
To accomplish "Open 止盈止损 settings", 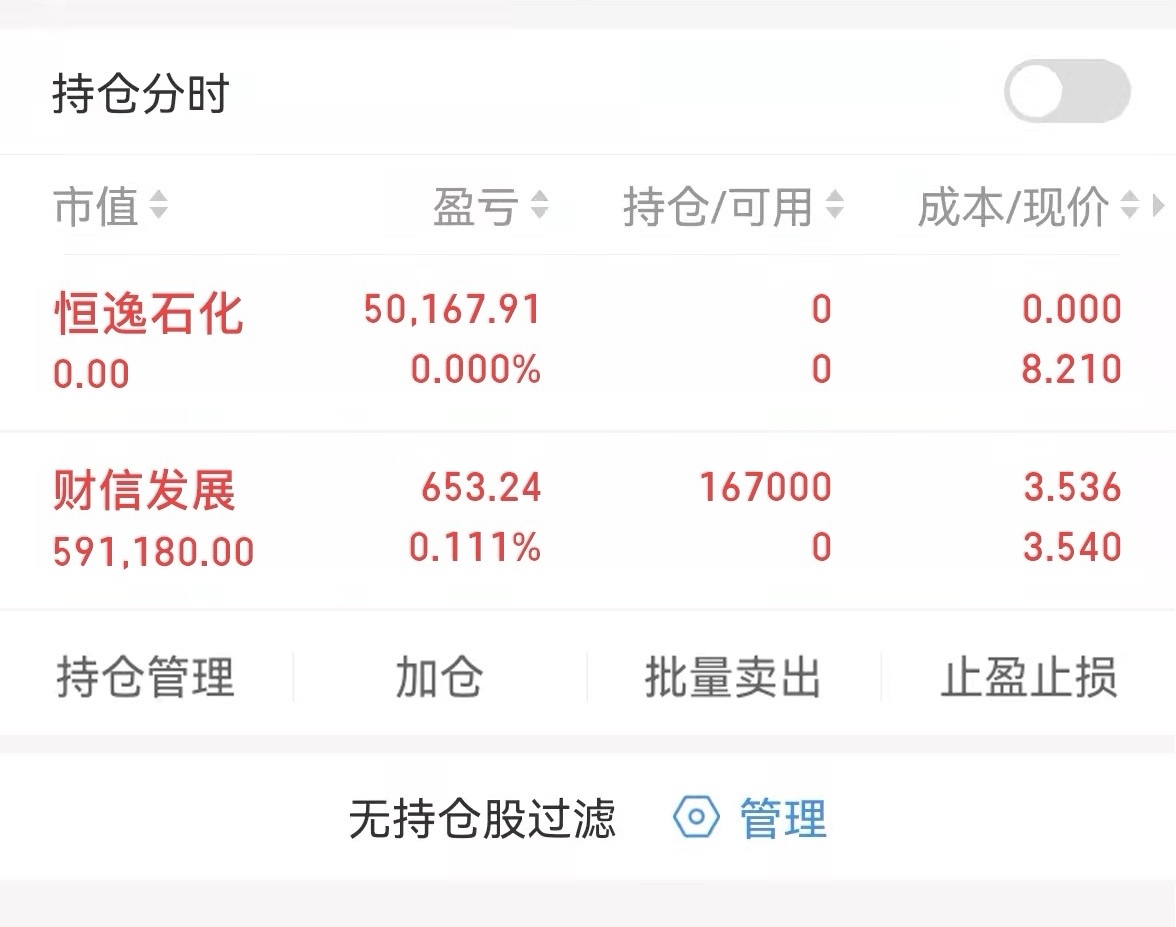I will click(x=1028, y=676).
